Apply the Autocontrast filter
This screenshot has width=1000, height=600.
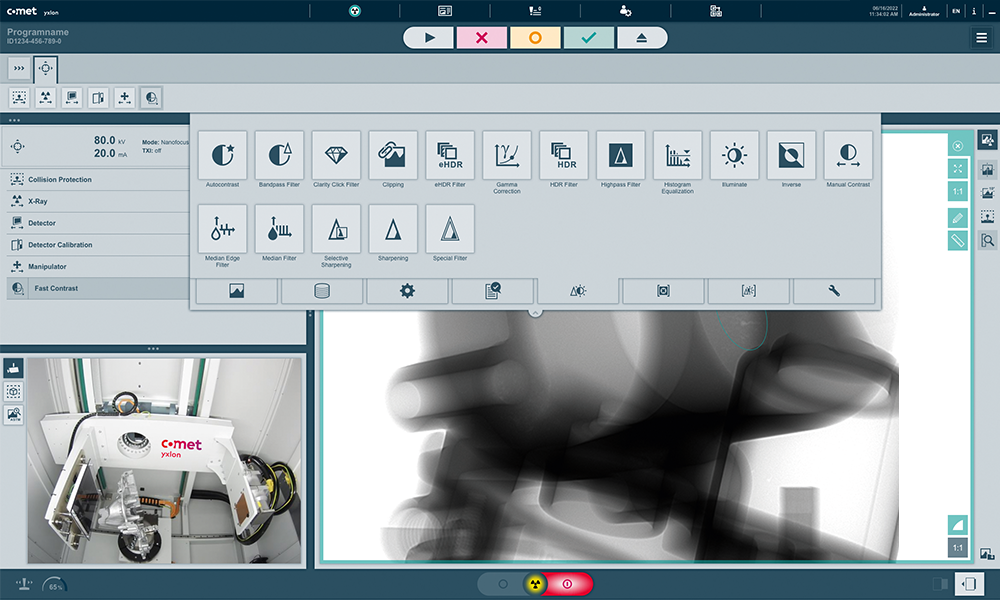222,156
